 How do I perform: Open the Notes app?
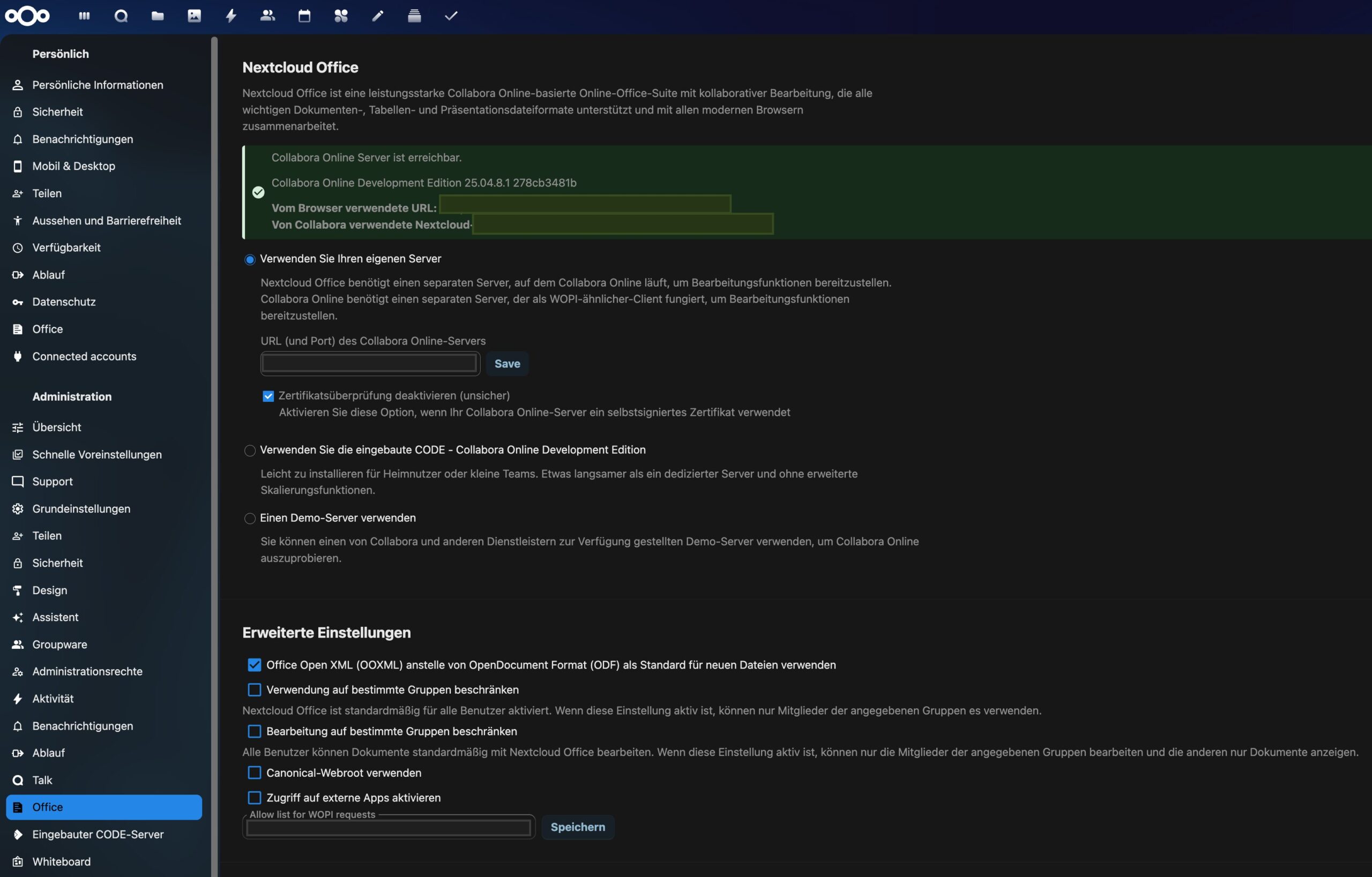pyautogui.click(x=377, y=16)
